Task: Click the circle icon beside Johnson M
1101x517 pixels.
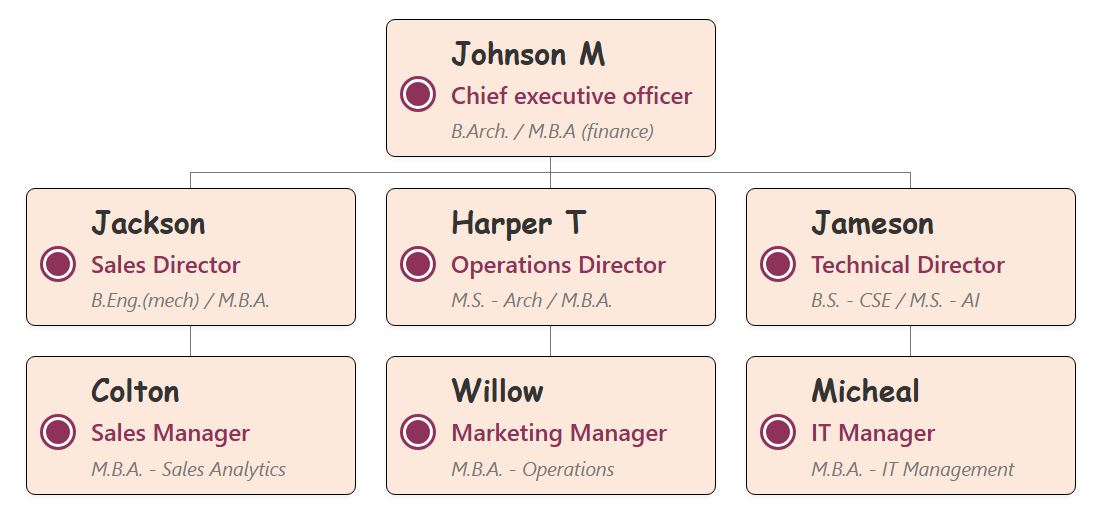Action: point(417,95)
